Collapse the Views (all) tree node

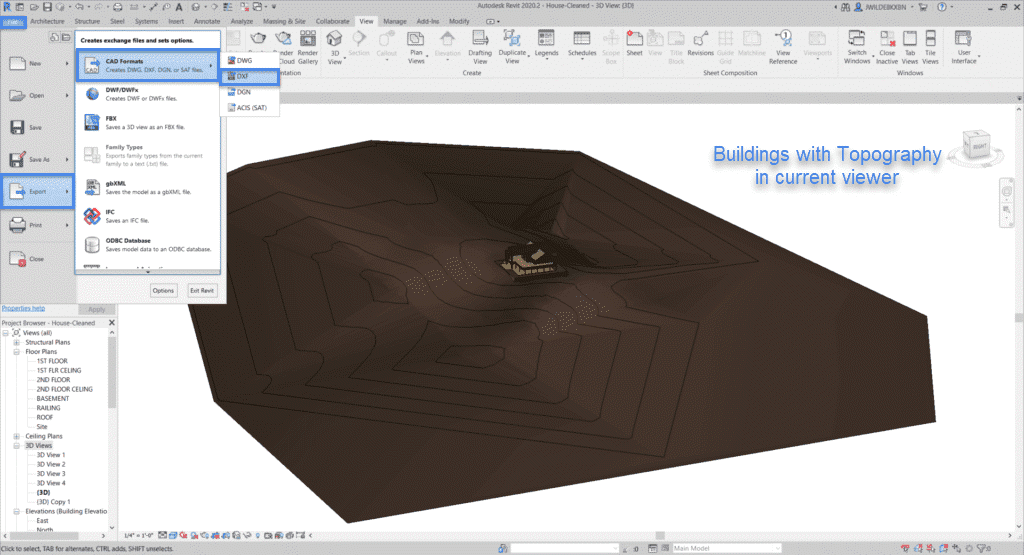pyautogui.click(x=6, y=332)
